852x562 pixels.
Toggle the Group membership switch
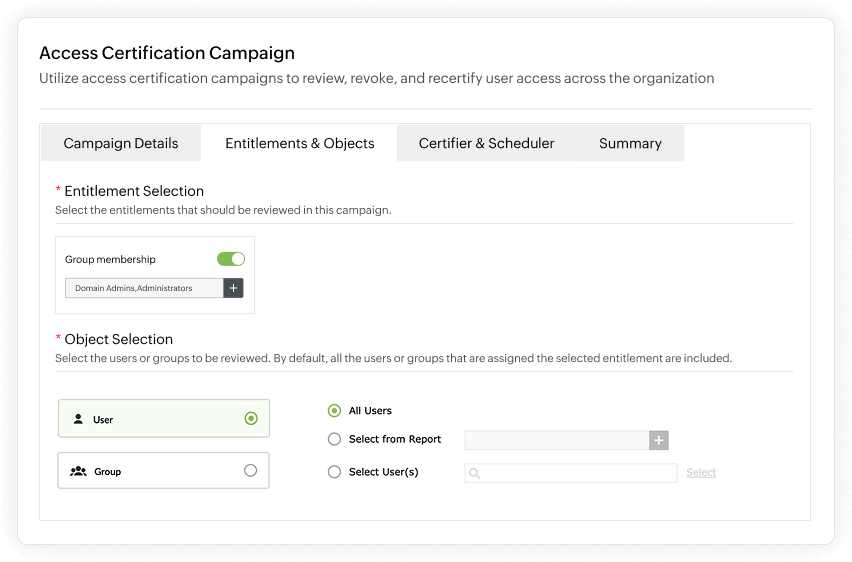point(231,259)
